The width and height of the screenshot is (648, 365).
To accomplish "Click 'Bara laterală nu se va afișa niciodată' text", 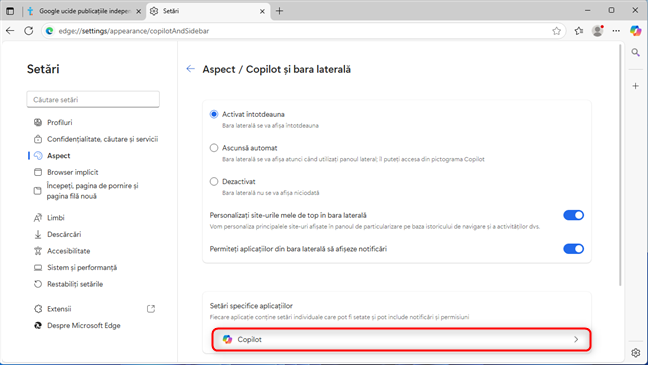I will point(271,193).
